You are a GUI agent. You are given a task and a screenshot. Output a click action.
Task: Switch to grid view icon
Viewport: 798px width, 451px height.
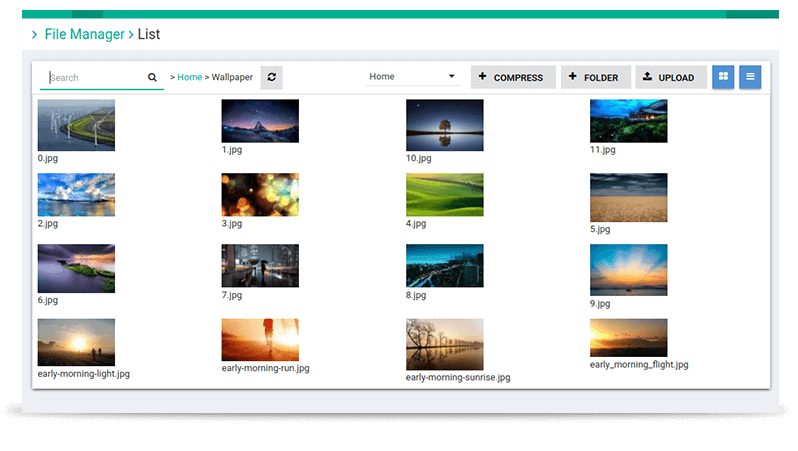(x=723, y=77)
